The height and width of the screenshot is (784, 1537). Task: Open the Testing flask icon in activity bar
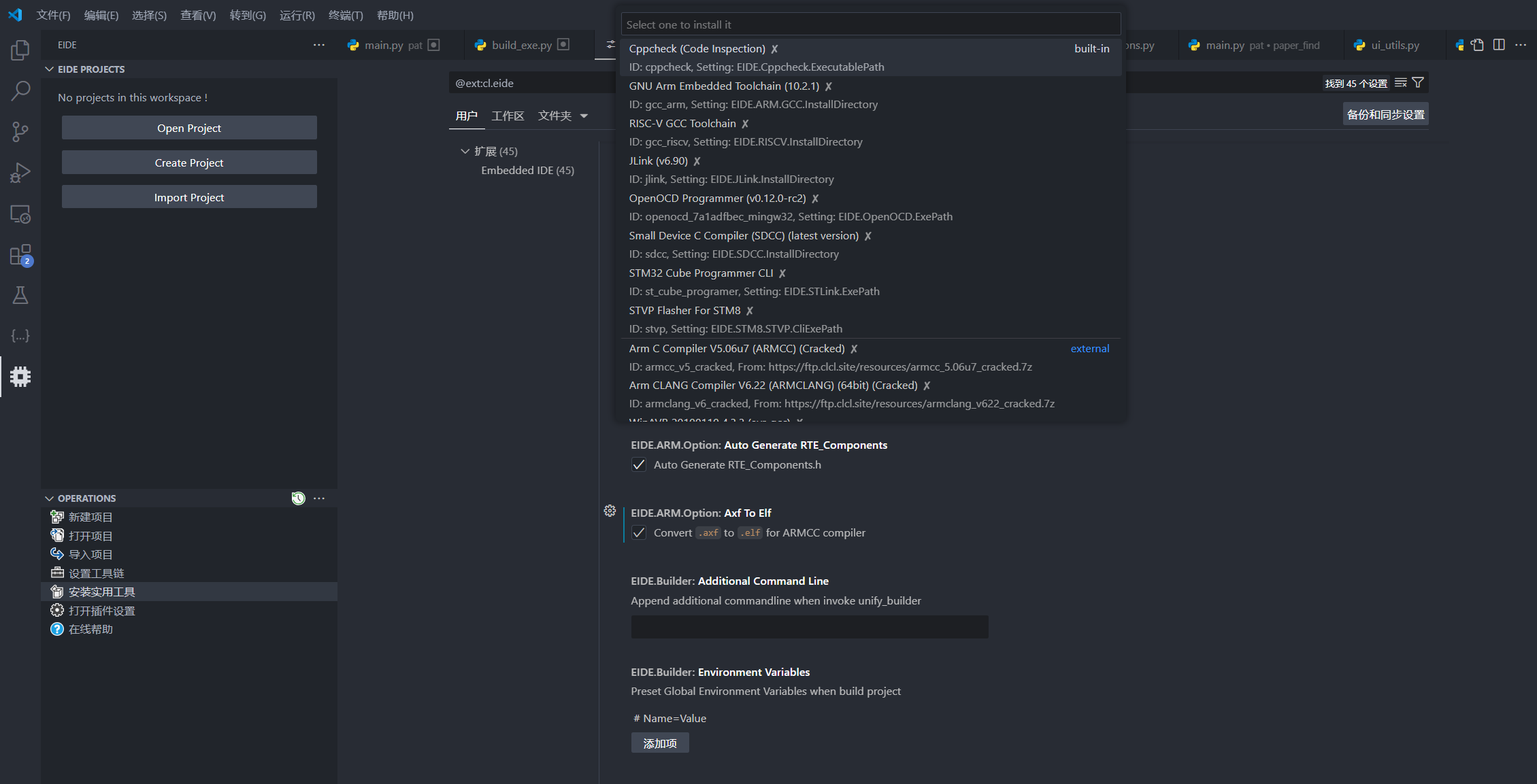[20, 294]
